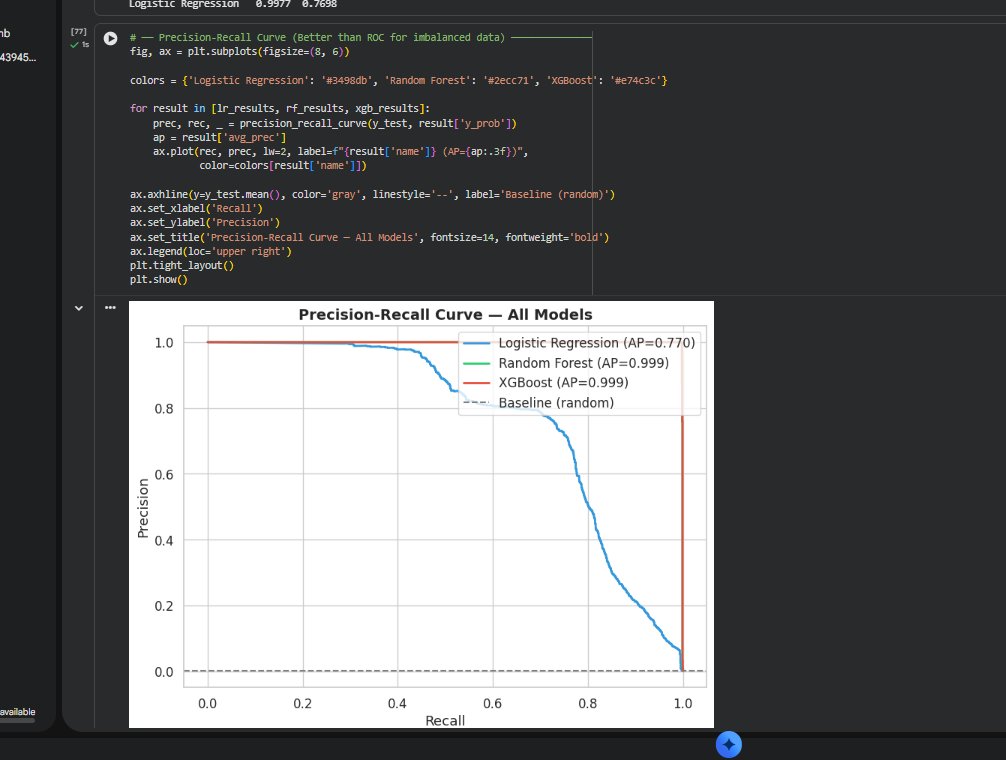1006x760 pixels.
Task: Run the cell using the play button
Action: 110,38
